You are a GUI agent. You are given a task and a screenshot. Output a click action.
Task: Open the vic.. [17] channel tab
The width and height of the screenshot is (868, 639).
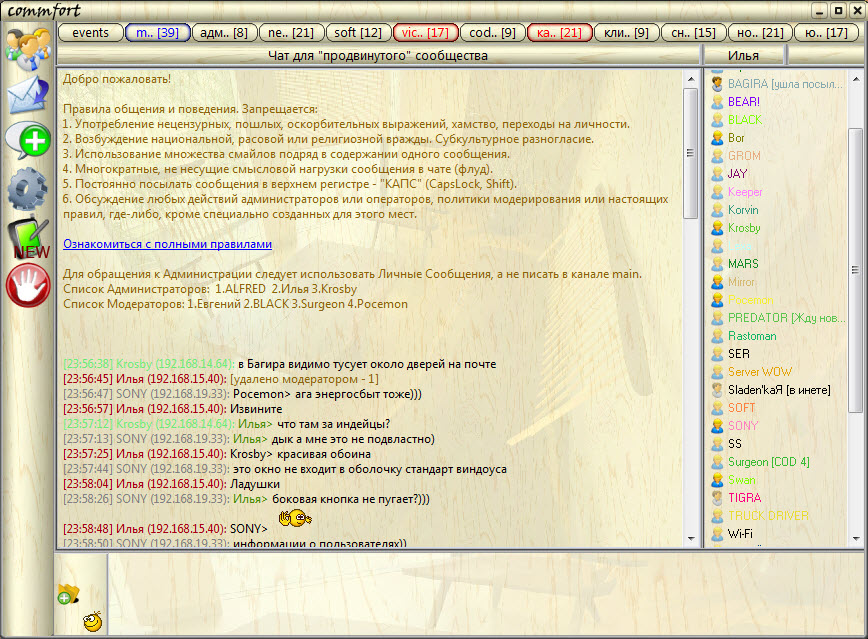pyautogui.click(x=424, y=33)
